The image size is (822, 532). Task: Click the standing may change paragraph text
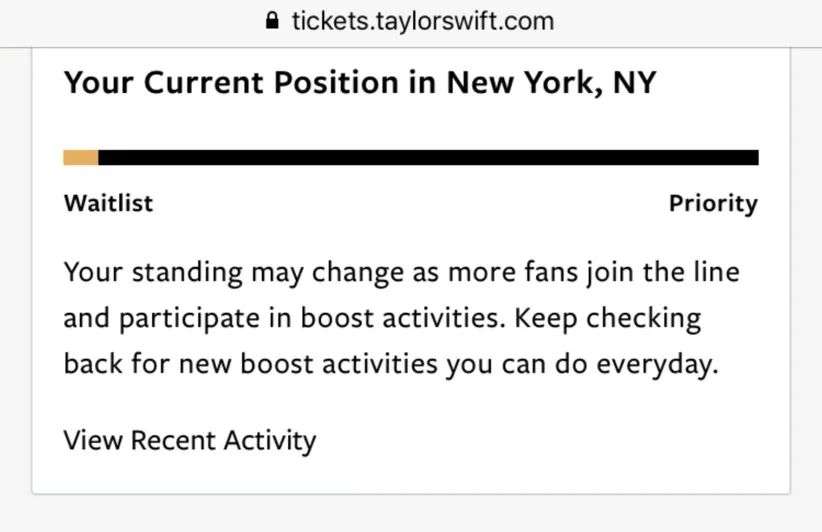pyautogui.click(x=402, y=318)
